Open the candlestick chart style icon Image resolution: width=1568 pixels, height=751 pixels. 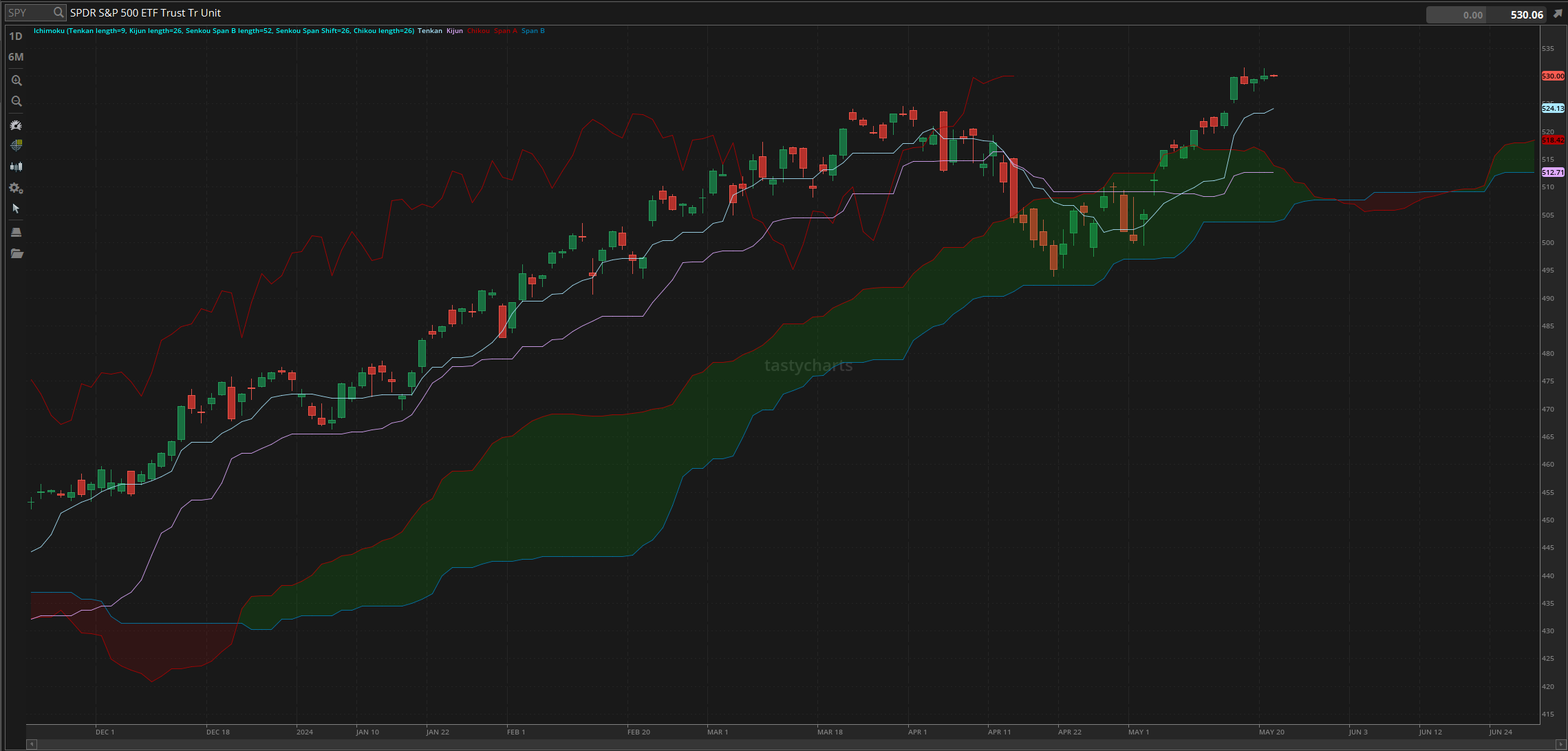point(17,167)
